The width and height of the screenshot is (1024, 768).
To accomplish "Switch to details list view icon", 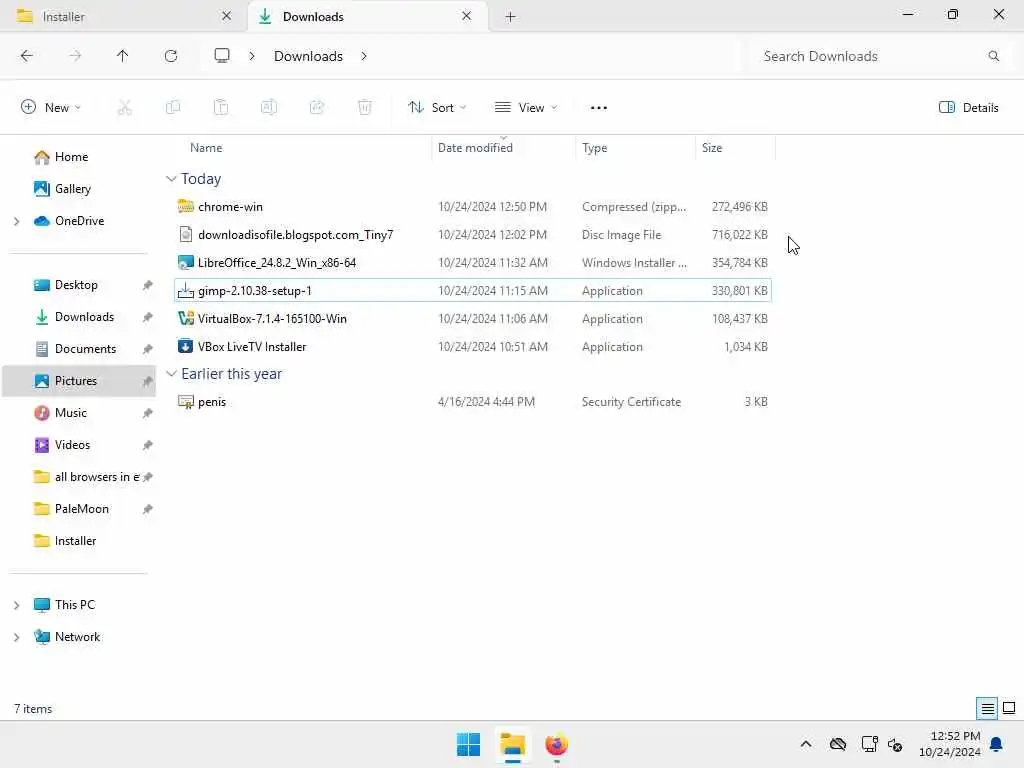I will point(987,708).
